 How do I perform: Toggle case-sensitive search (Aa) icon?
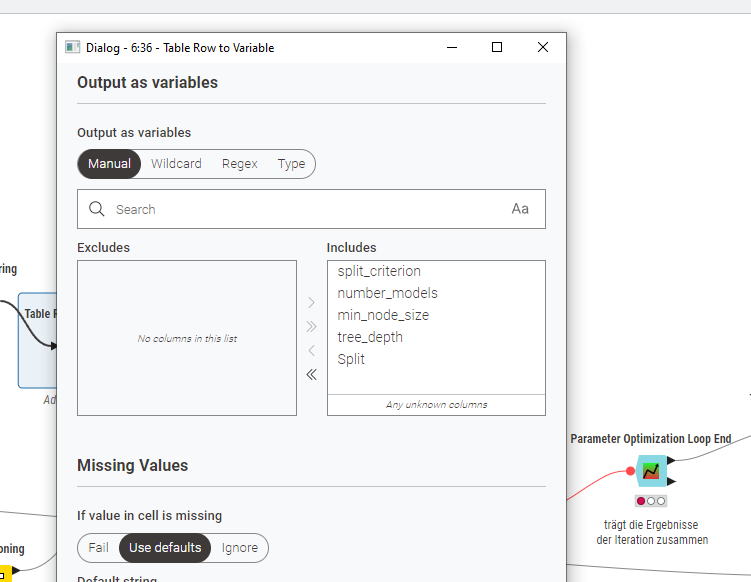[x=520, y=209]
